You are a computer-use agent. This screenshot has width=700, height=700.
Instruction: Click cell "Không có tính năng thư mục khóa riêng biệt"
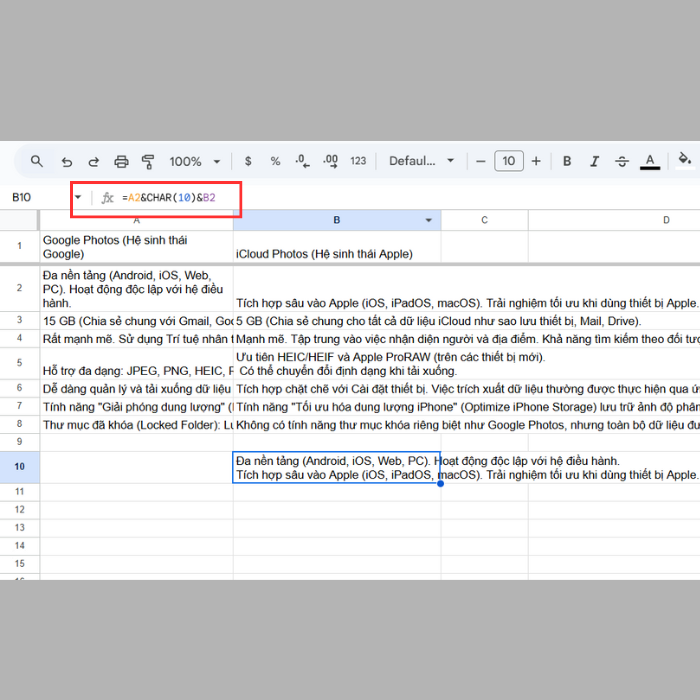click(337, 425)
